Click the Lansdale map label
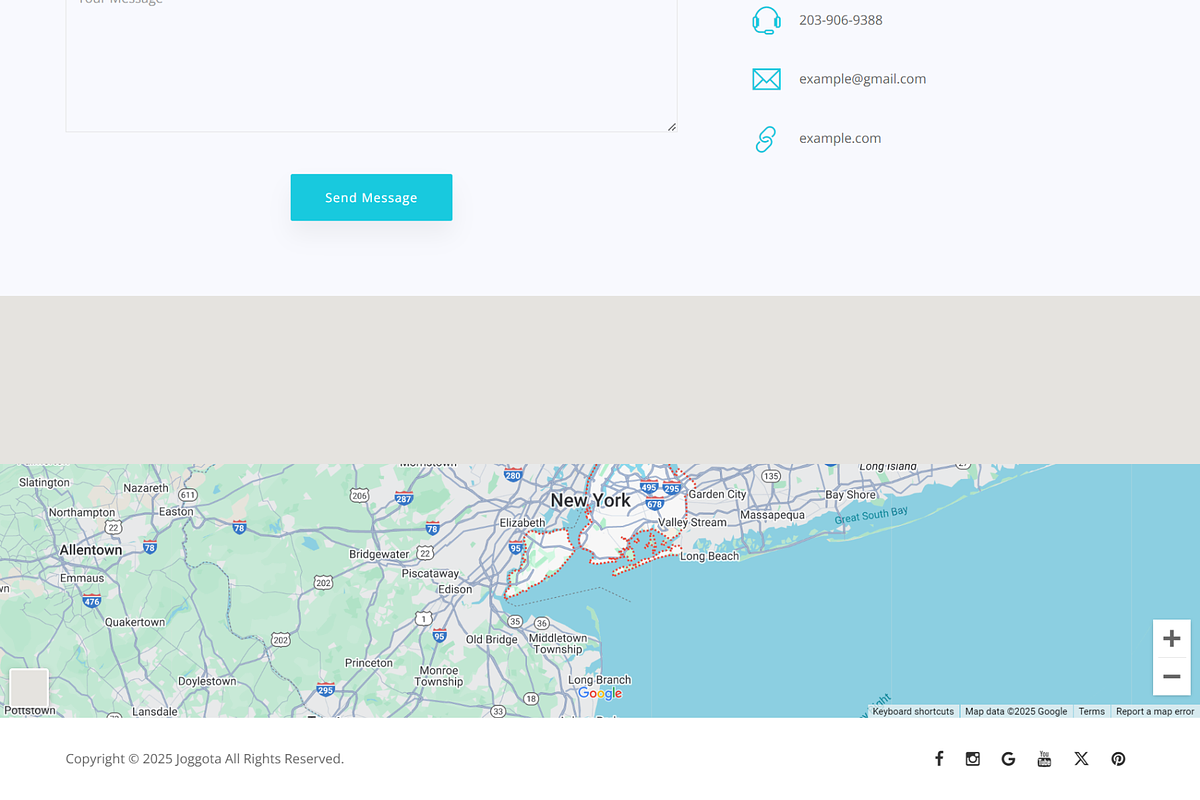Image resolution: width=1200 pixels, height=800 pixels. click(x=155, y=712)
